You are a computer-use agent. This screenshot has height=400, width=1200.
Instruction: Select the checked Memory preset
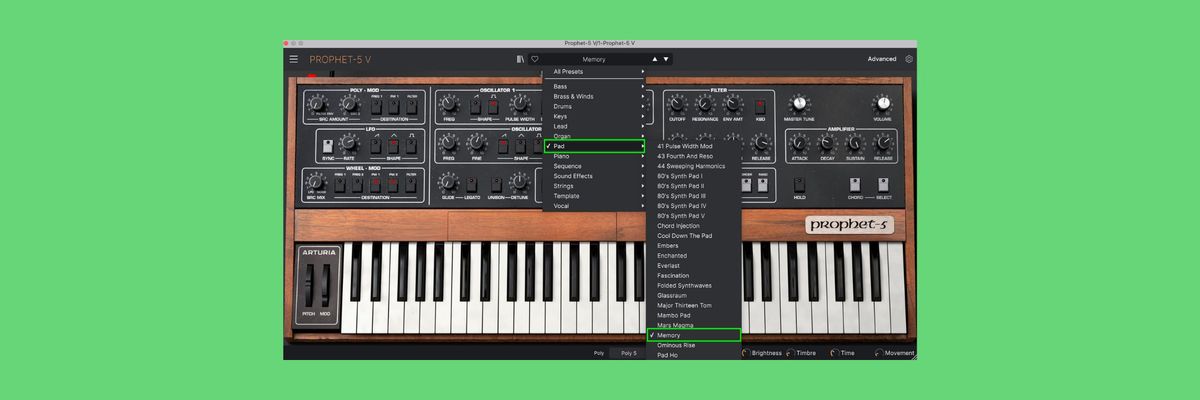tap(694, 335)
